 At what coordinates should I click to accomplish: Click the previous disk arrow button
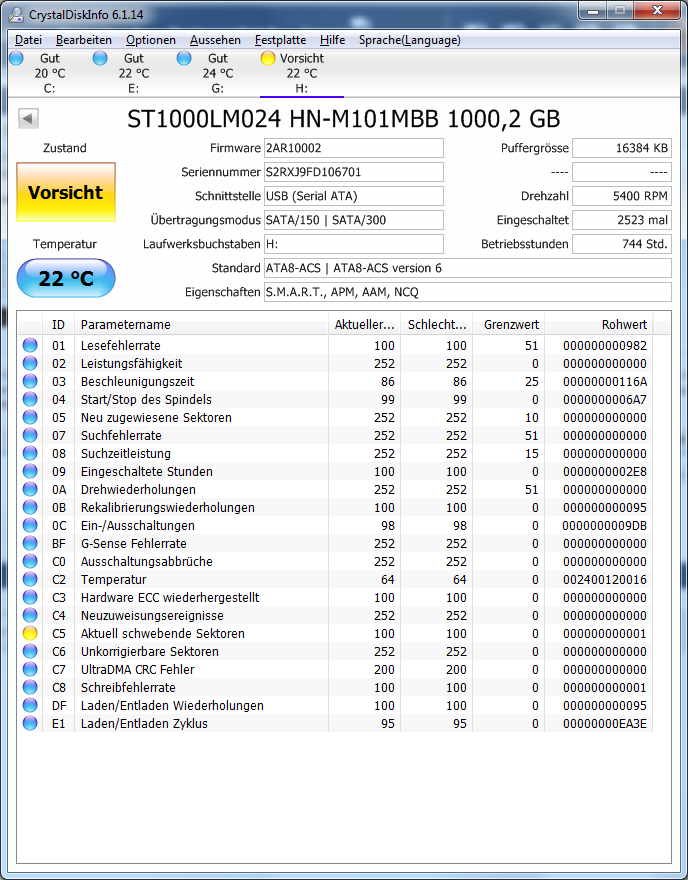pos(28,118)
